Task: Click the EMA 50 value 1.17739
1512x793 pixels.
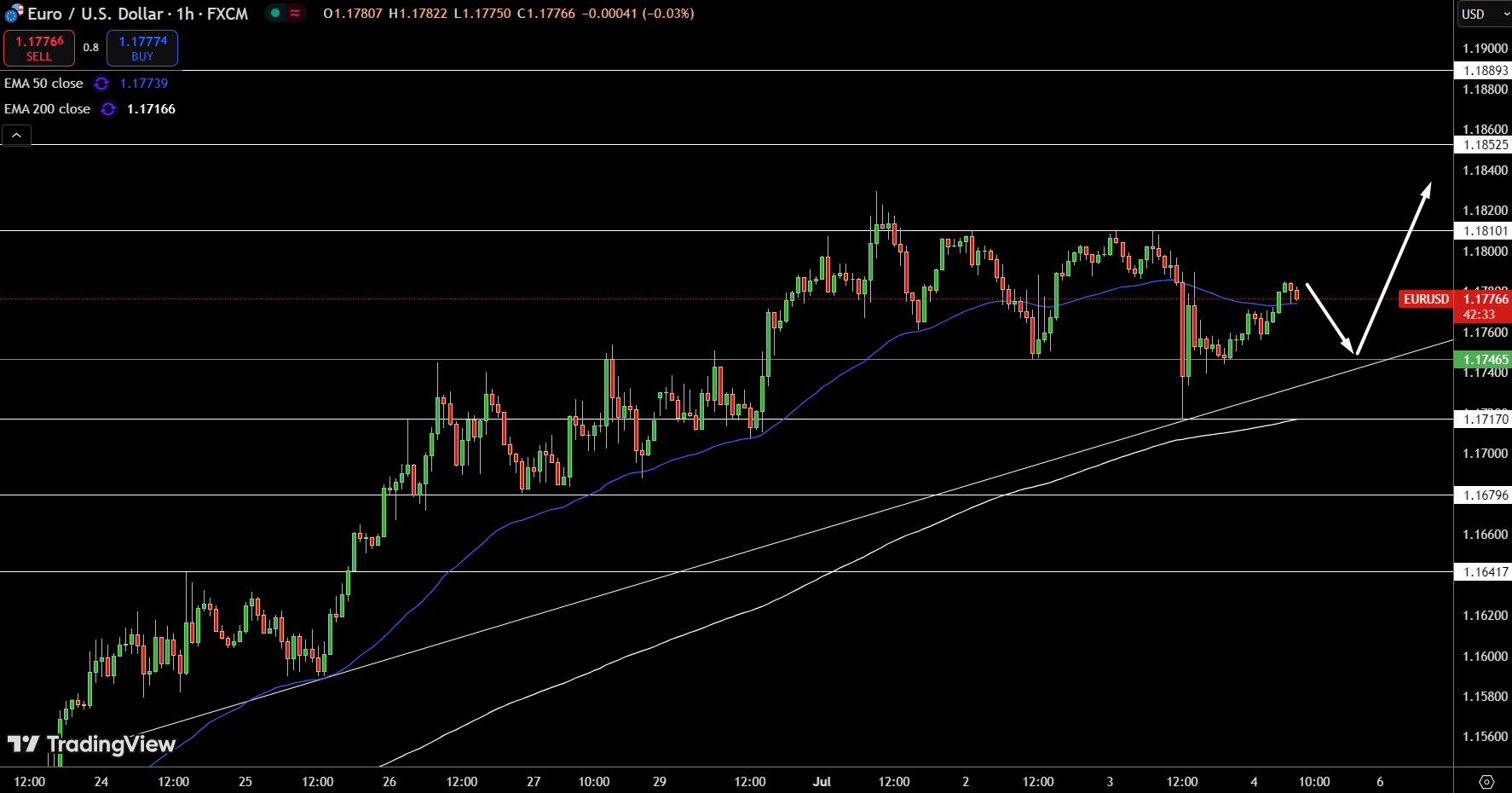Action: pos(144,84)
